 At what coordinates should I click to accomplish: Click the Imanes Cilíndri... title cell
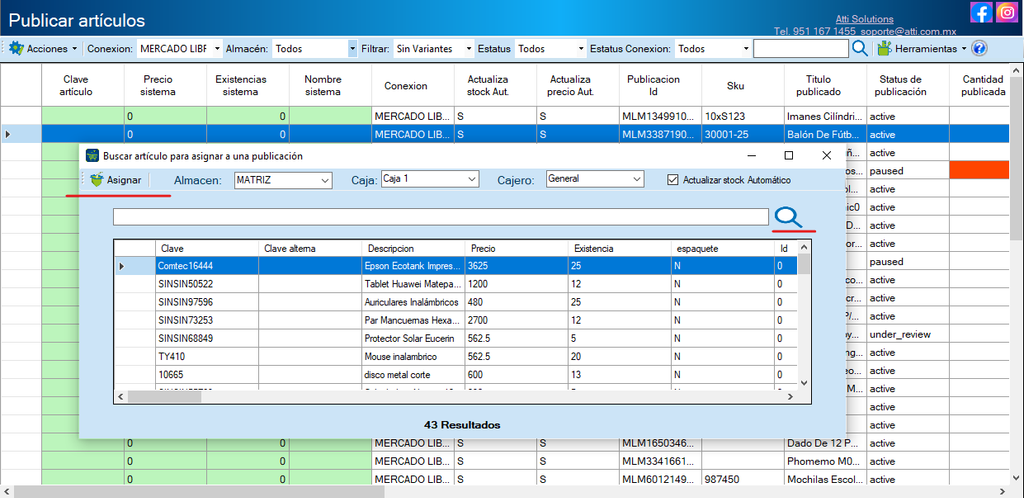point(825,116)
